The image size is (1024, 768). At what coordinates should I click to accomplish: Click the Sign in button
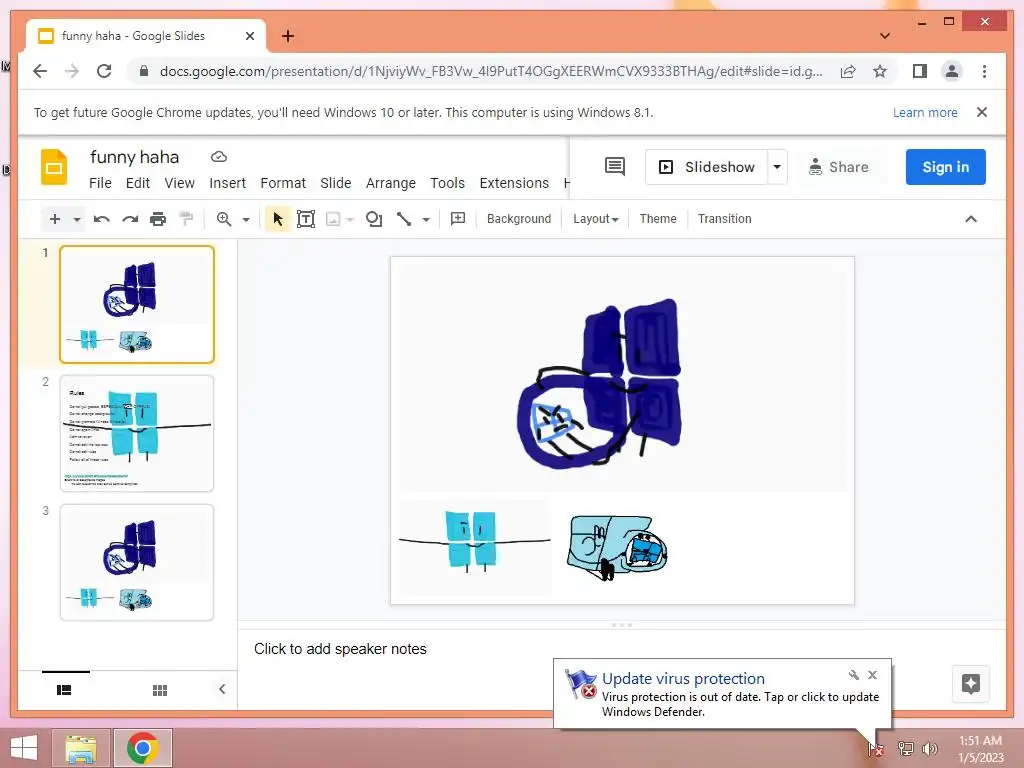point(945,167)
